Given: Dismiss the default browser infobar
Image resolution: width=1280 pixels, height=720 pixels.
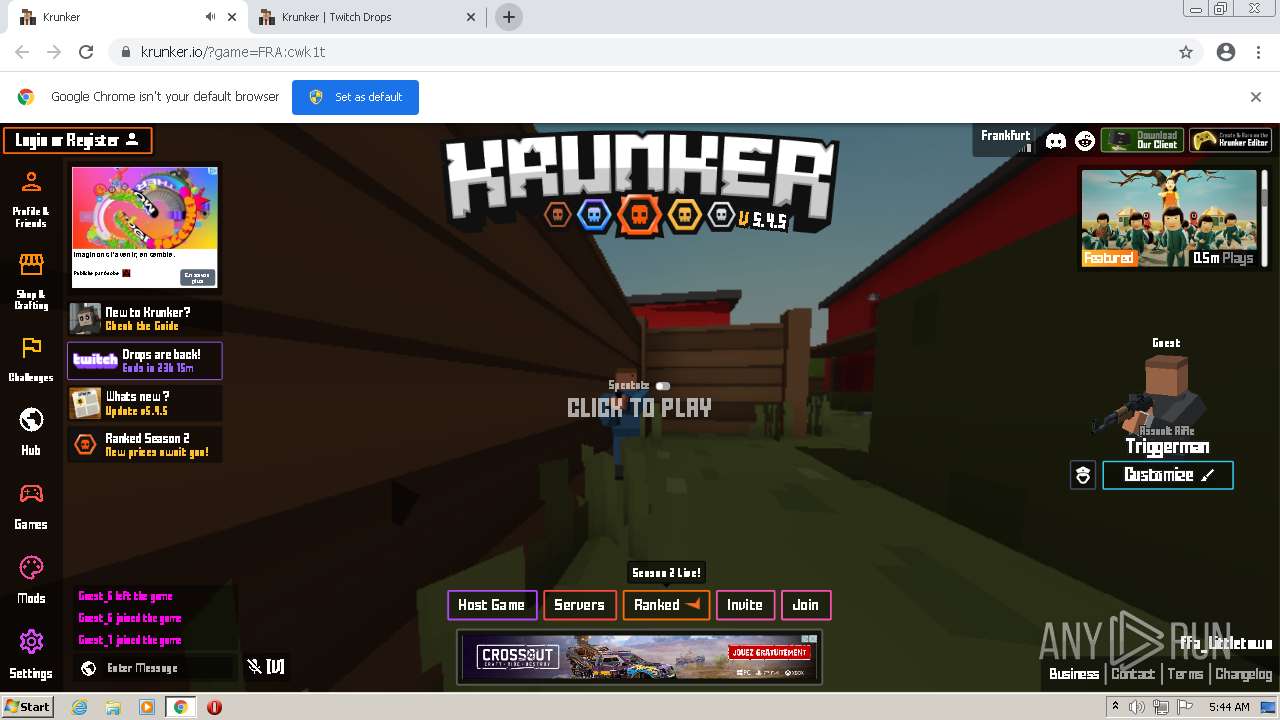Looking at the screenshot, I should click(1256, 97).
